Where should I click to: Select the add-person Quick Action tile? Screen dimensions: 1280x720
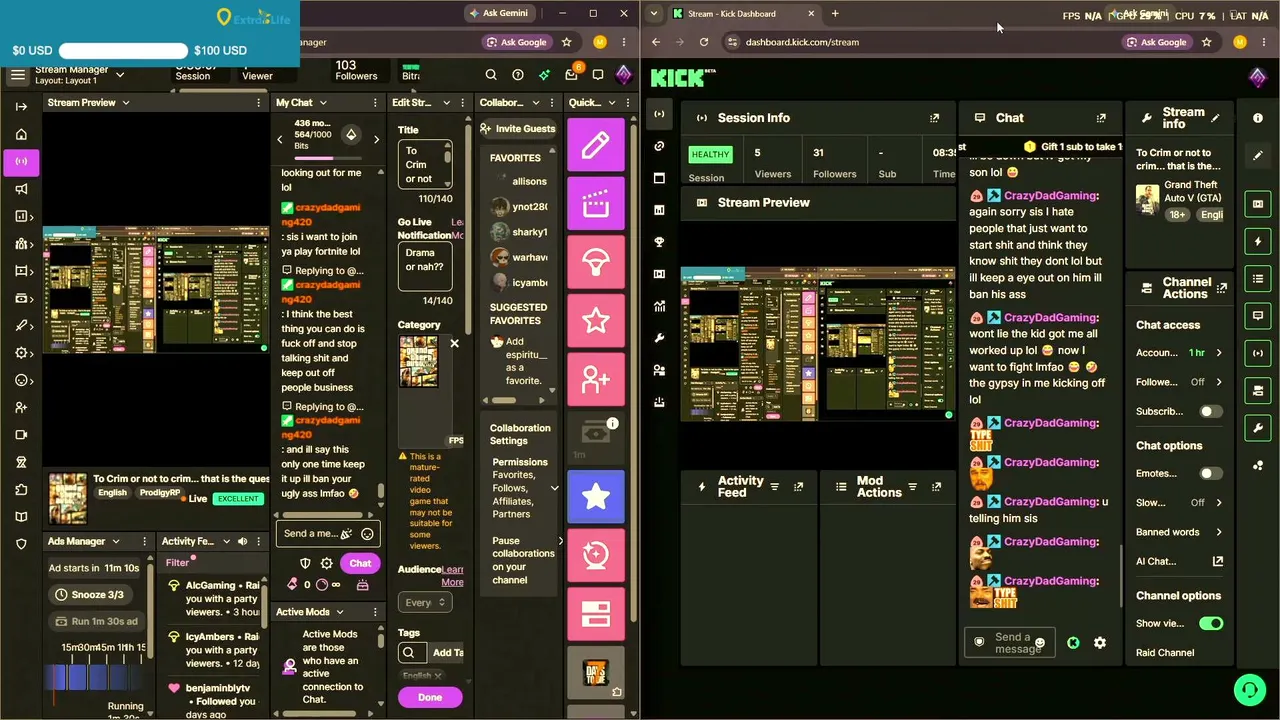pyautogui.click(x=596, y=380)
